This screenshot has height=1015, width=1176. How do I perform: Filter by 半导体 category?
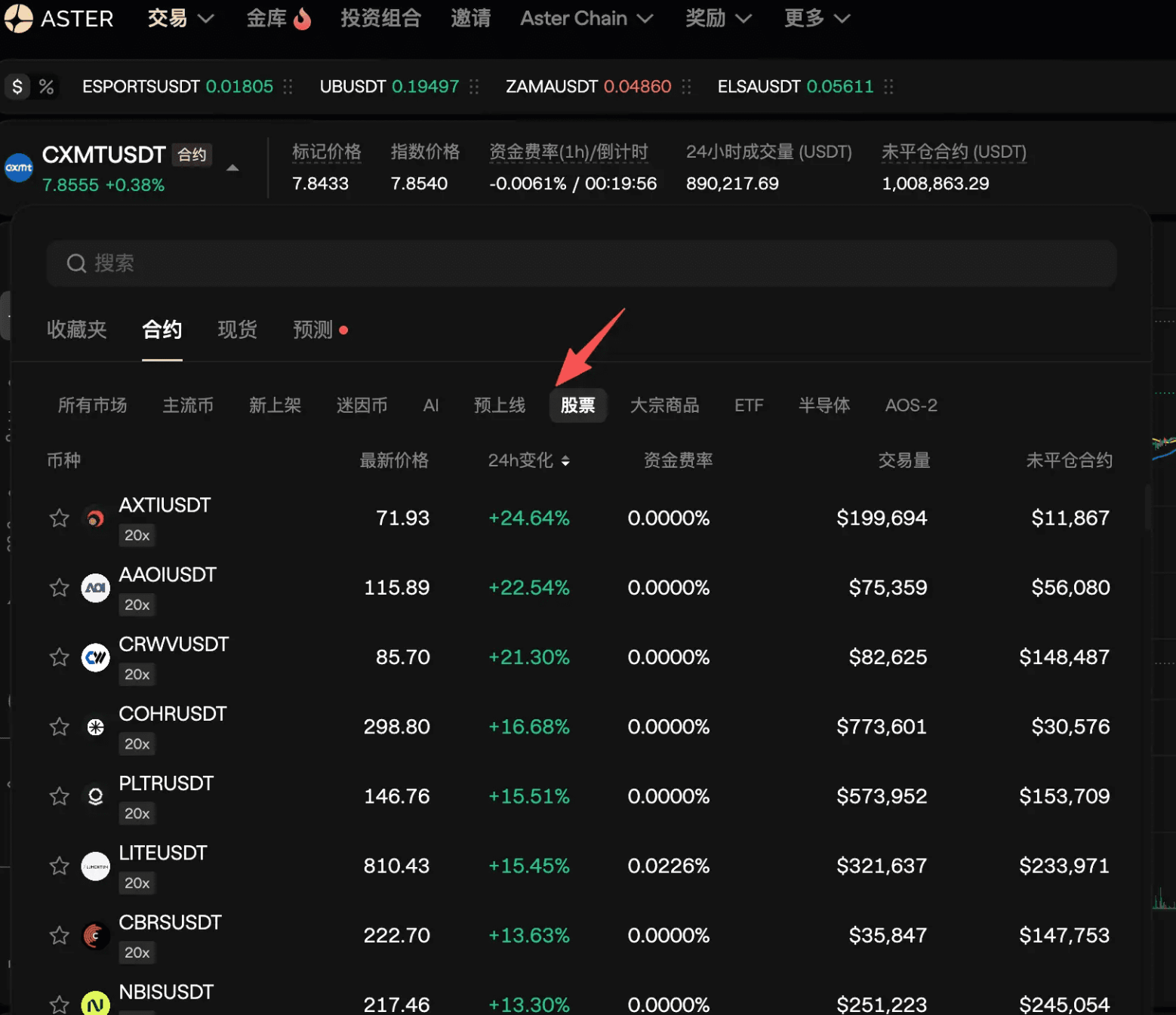[x=824, y=405]
